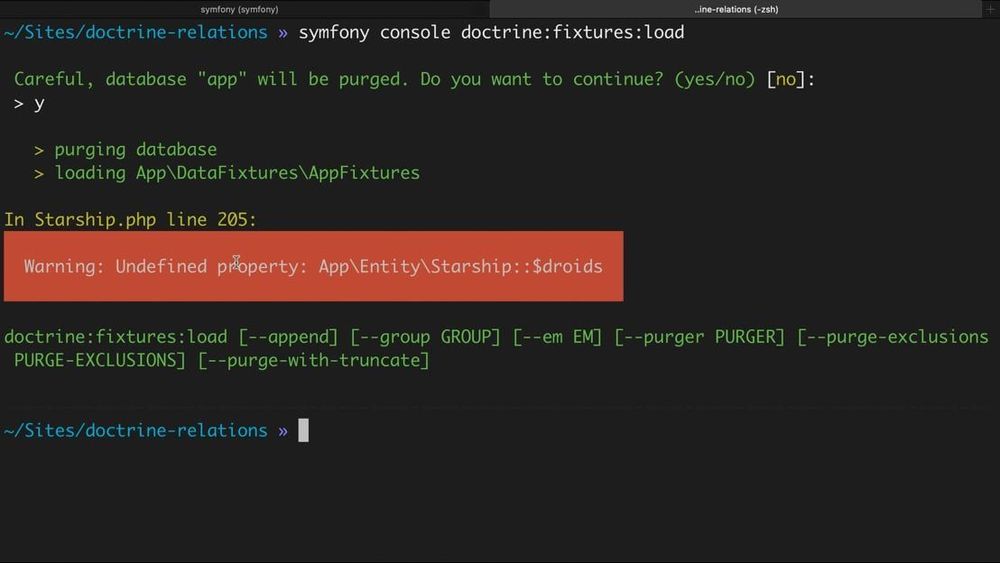Screen dimensions: 1000x563
Task: Click the [--append] option in usage text
Action: [288, 337]
